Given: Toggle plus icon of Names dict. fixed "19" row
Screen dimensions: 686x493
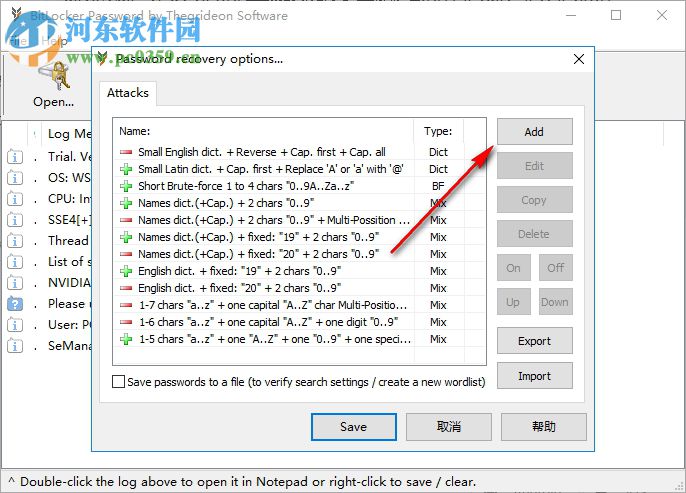Looking at the screenshot, I should (126, 237).
